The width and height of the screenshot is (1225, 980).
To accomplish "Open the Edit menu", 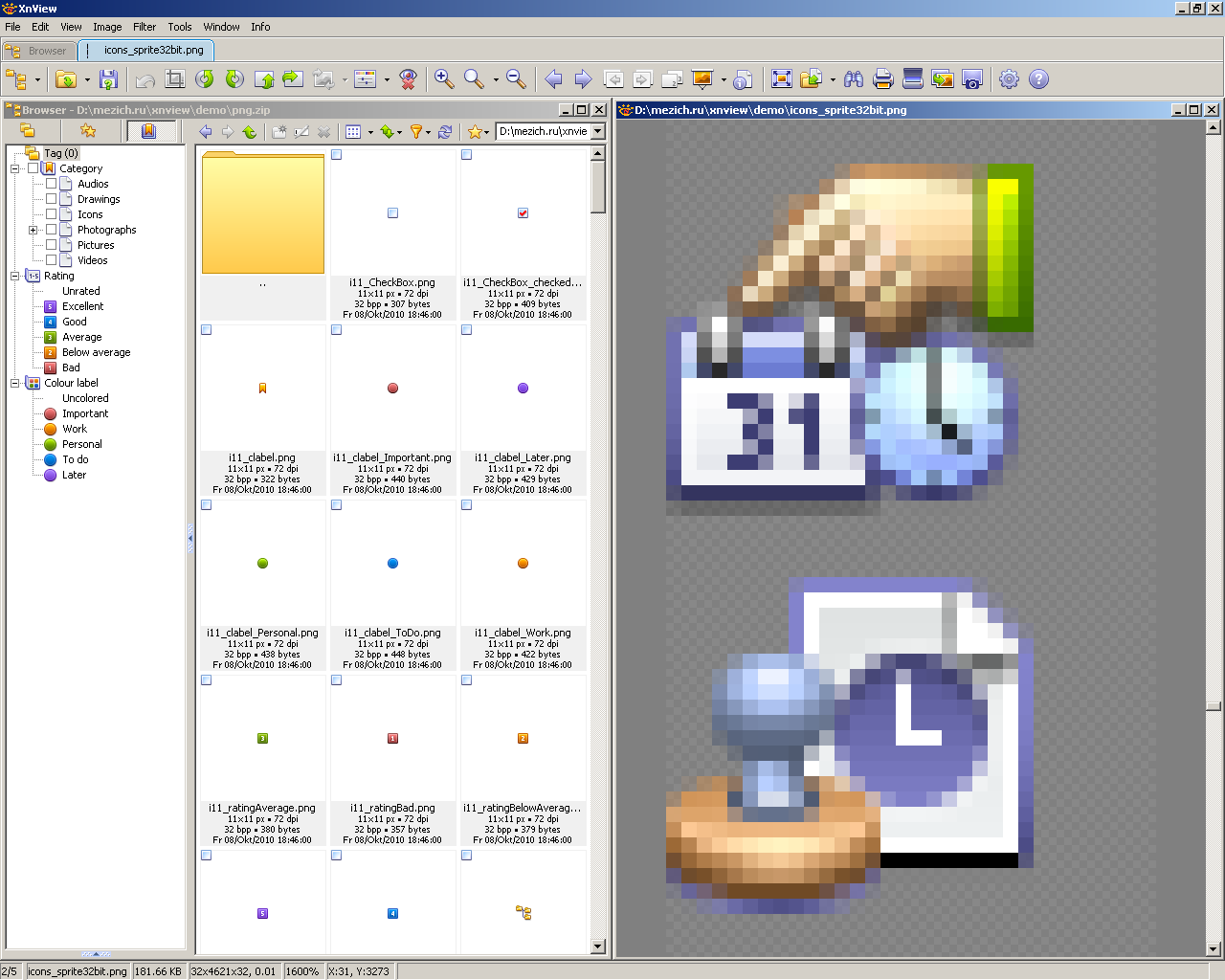I will point(40,27).
